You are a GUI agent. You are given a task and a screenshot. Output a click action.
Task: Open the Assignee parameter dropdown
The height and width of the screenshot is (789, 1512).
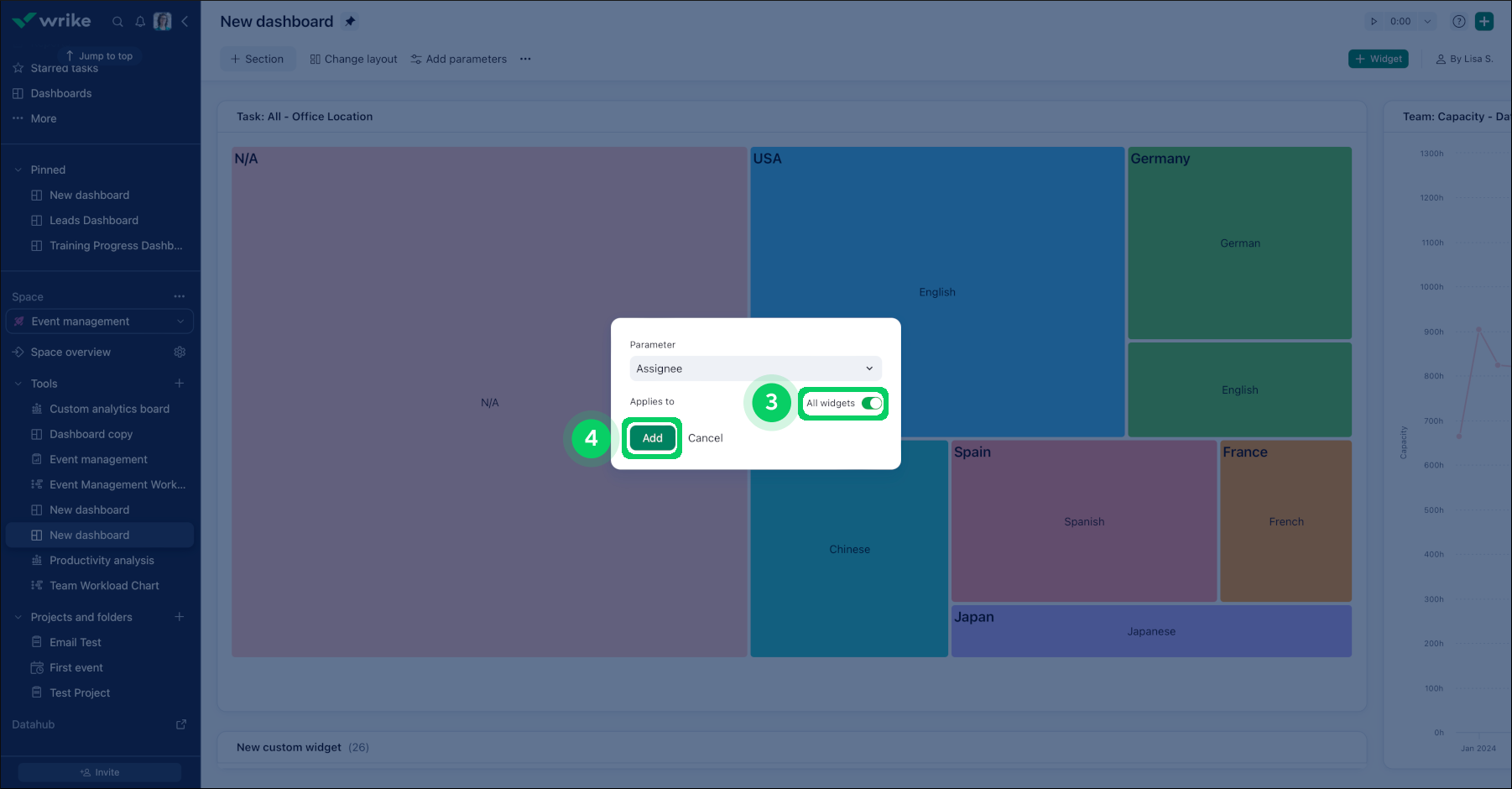[755, 368]
